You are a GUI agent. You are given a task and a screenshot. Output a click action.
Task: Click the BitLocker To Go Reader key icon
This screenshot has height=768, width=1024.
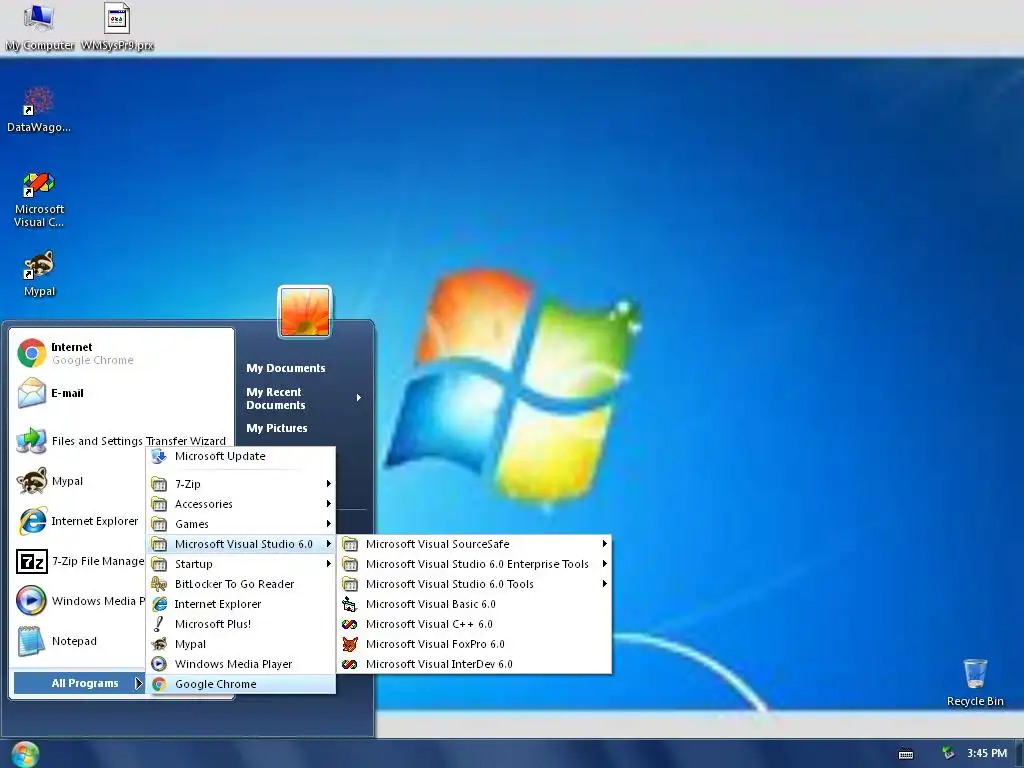[x=159, y=584]
